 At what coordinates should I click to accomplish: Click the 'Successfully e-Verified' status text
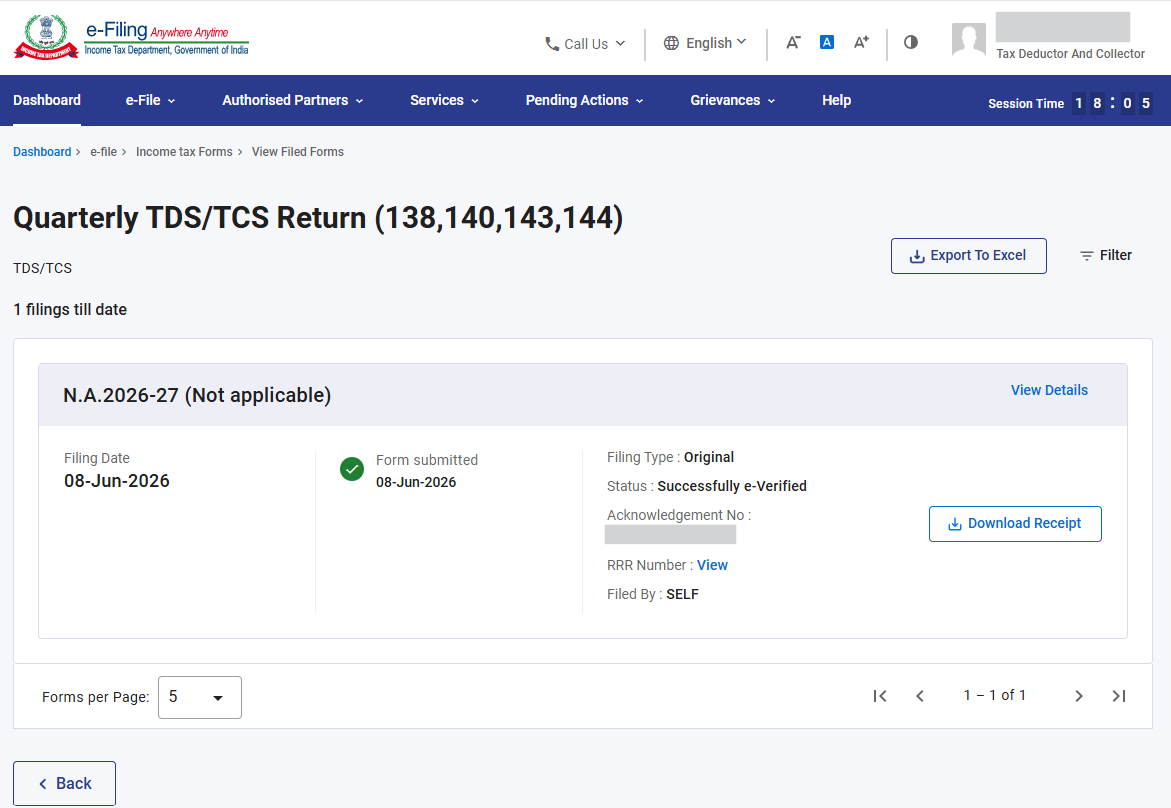(x=732, y=486)
